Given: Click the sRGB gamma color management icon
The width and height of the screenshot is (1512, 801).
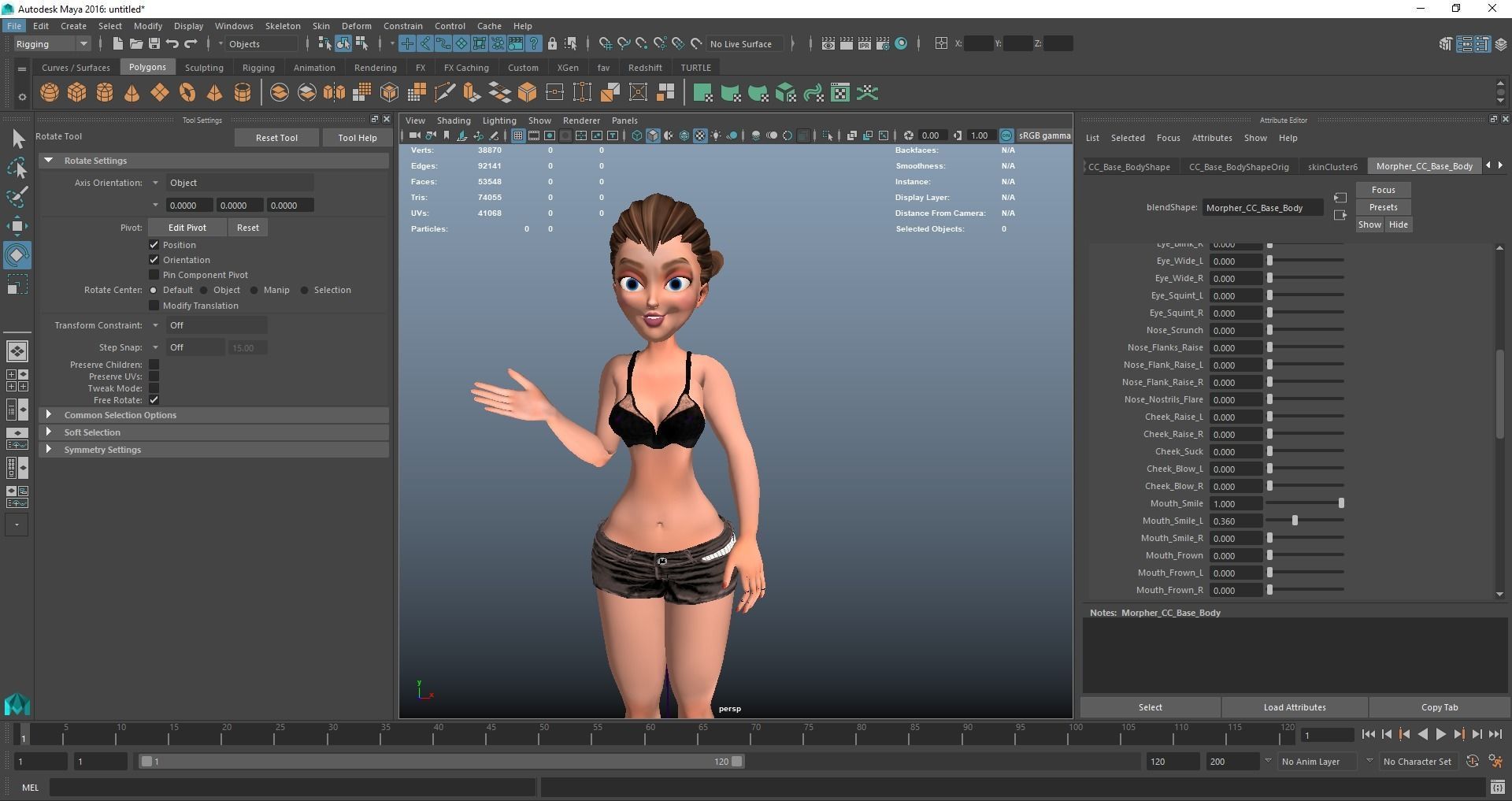Looking at the screenshot, I should [1006, 135].
